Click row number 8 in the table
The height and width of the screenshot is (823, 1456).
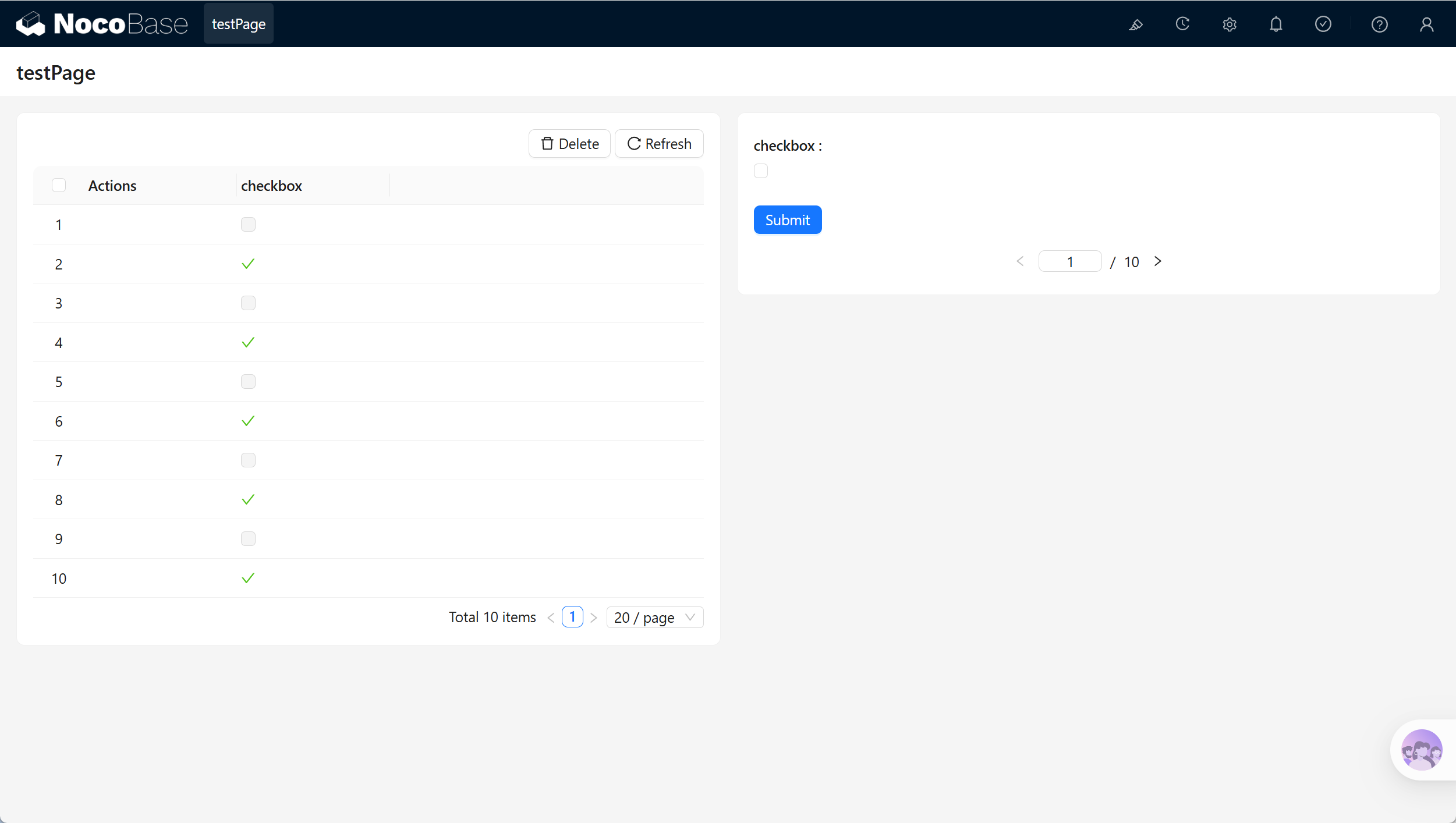click(59, 500)
